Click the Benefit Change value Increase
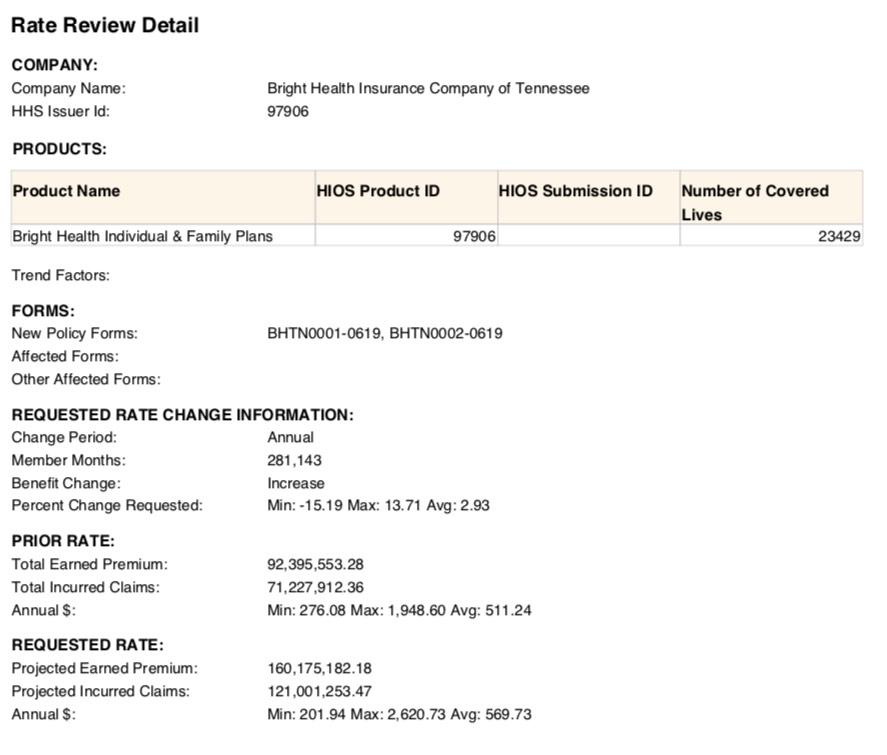The height and width of the screenshot is (755, 887). 296,483
